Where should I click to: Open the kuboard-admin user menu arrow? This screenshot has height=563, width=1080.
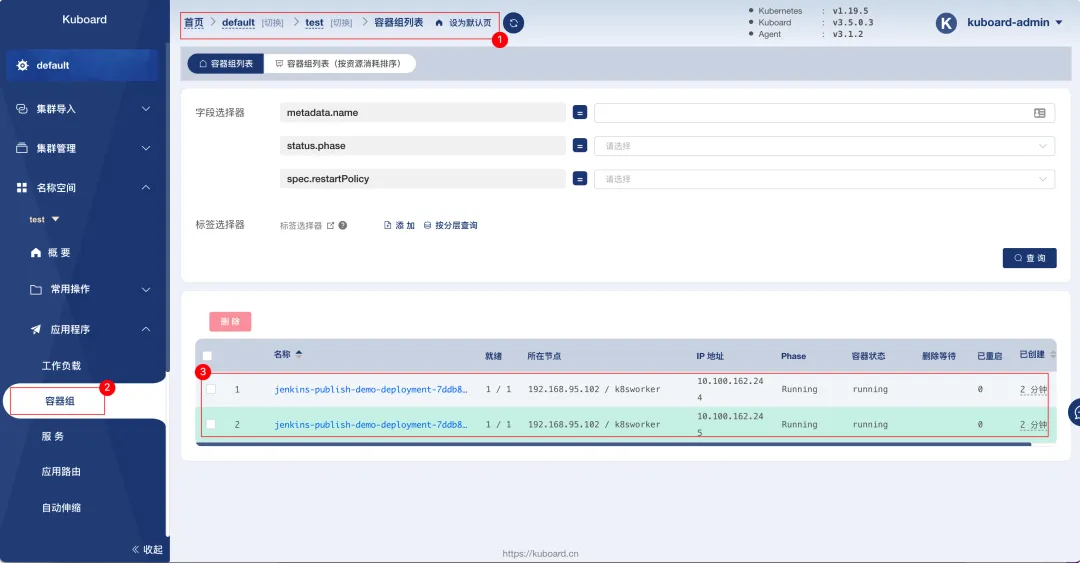(1059, 23)
